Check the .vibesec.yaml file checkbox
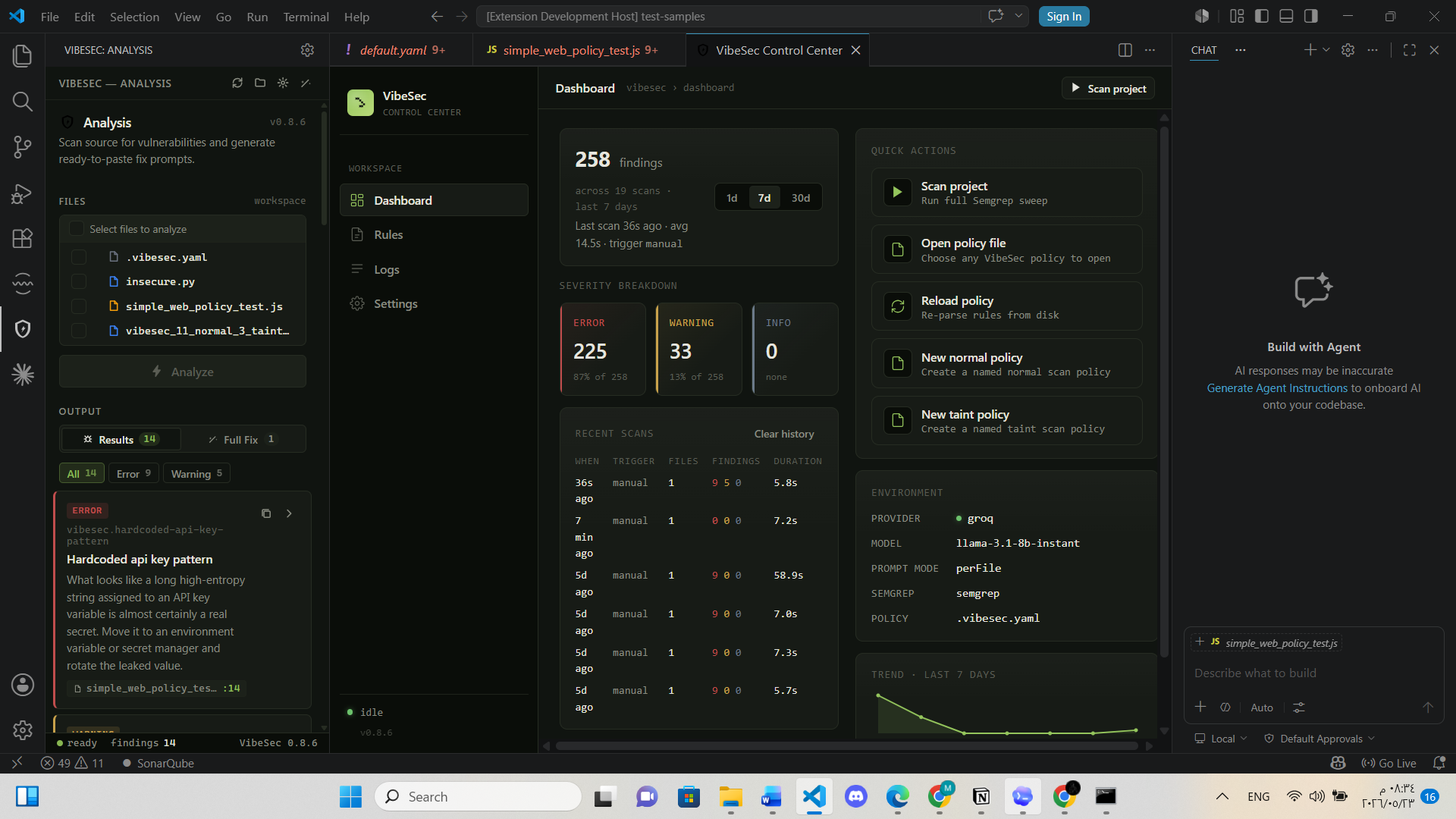Screen dimensions: 1456x819 (78, 257)
